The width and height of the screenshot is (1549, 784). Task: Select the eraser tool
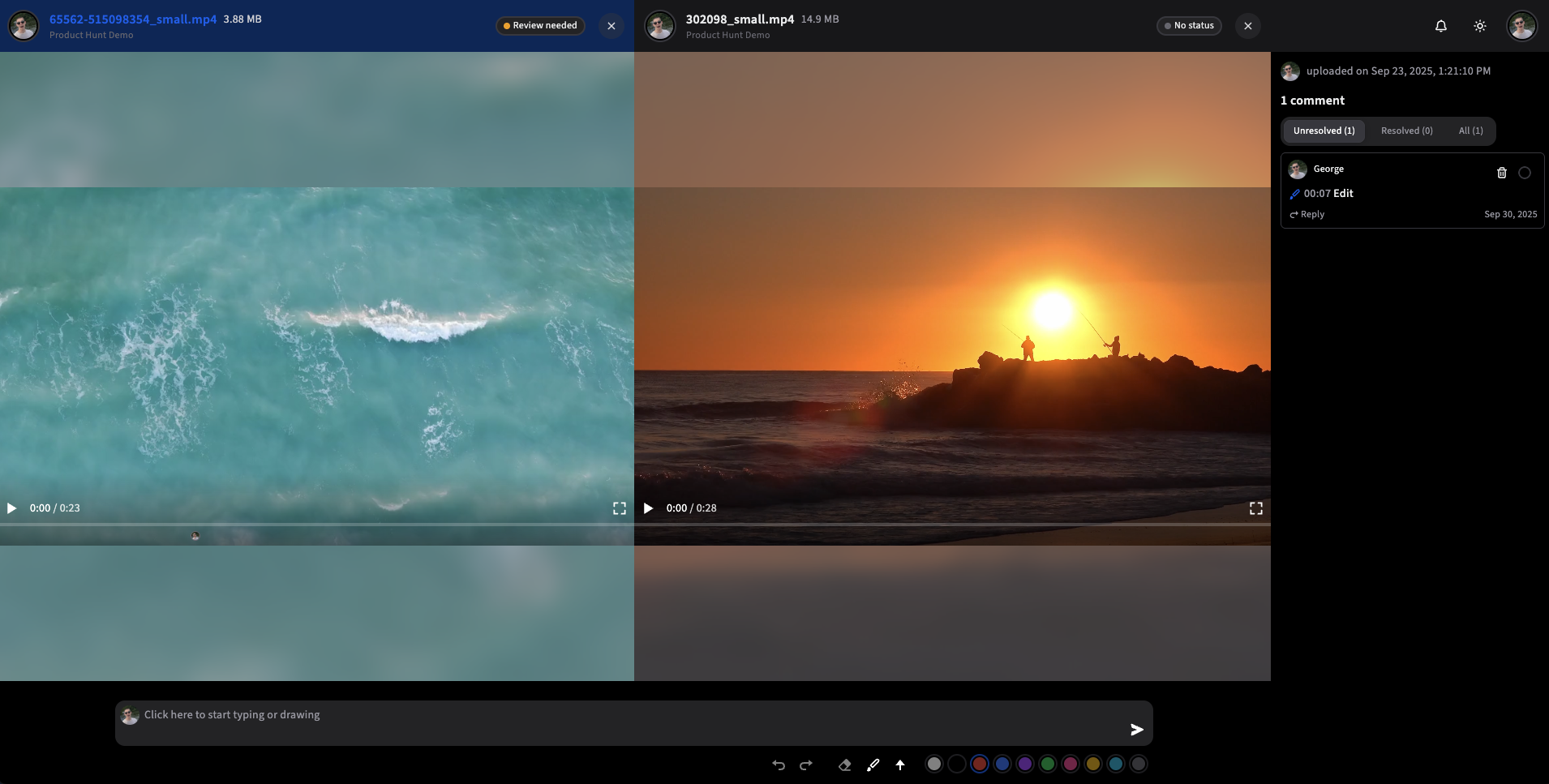coord(844,765)
